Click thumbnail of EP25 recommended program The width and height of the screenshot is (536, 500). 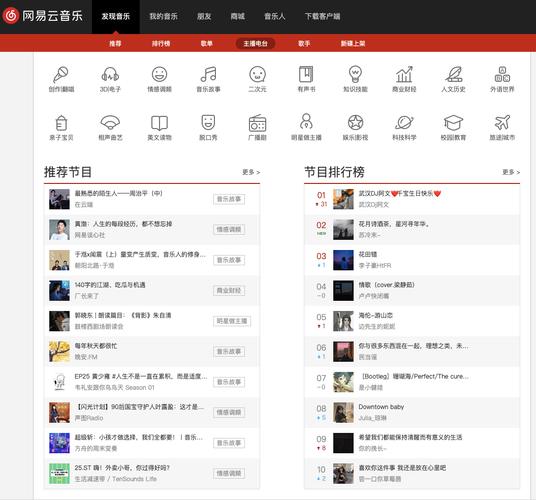(x=59, y=382)
